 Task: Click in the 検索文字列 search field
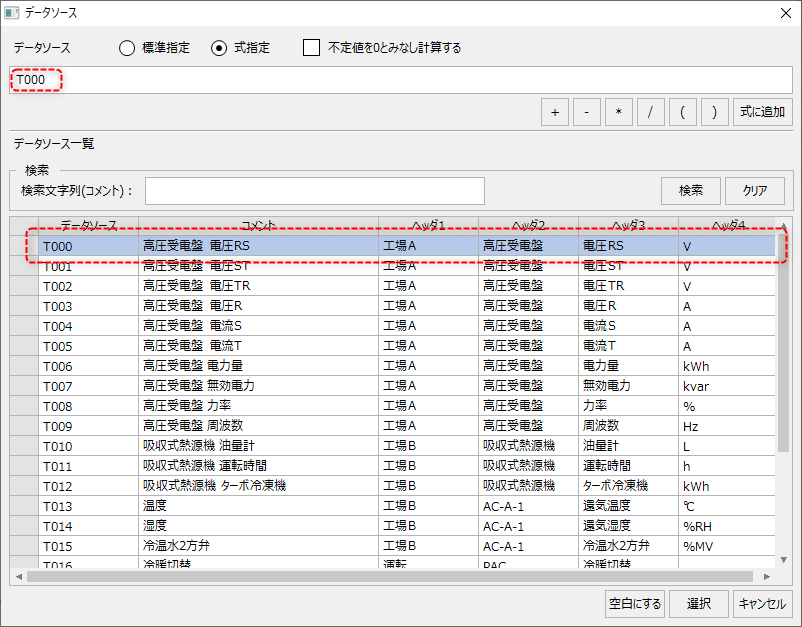314,190
